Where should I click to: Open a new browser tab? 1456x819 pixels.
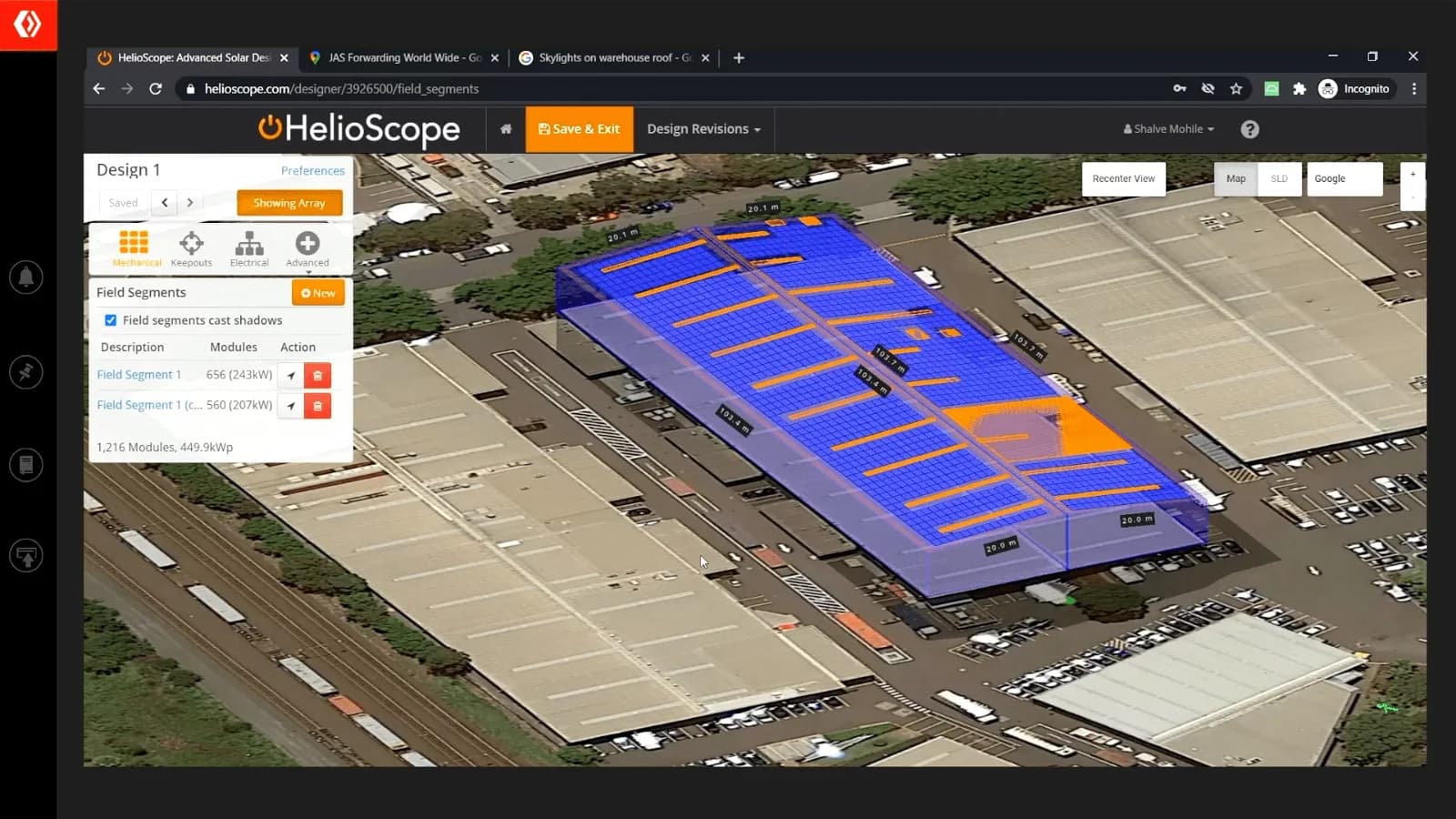739,57
